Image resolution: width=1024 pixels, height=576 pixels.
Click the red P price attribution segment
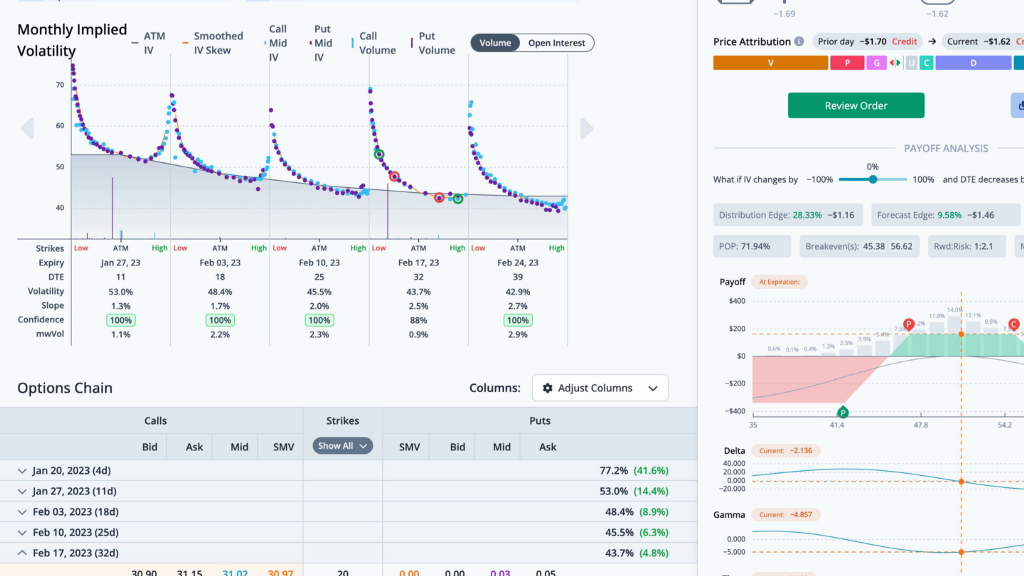pyautogui.click(x=846, y=63)
